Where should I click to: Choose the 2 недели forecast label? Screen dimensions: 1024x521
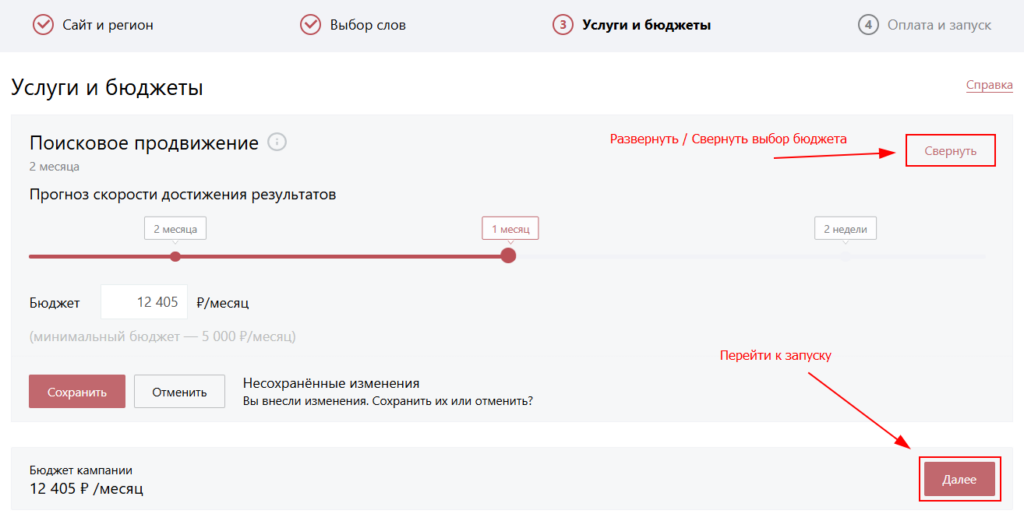(845, 229)
